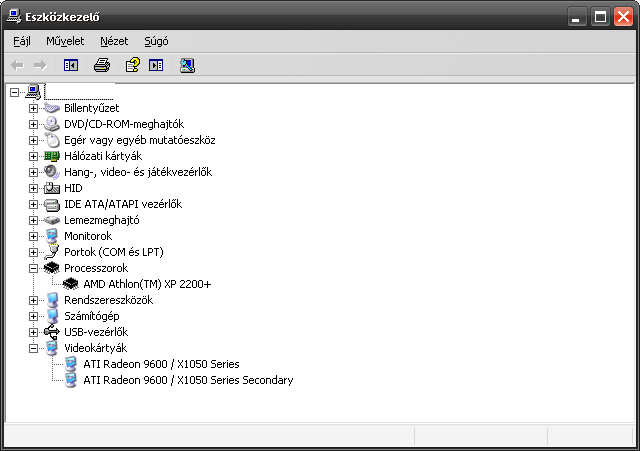Click the Forward arrow toolbar icon

[40, 65]
